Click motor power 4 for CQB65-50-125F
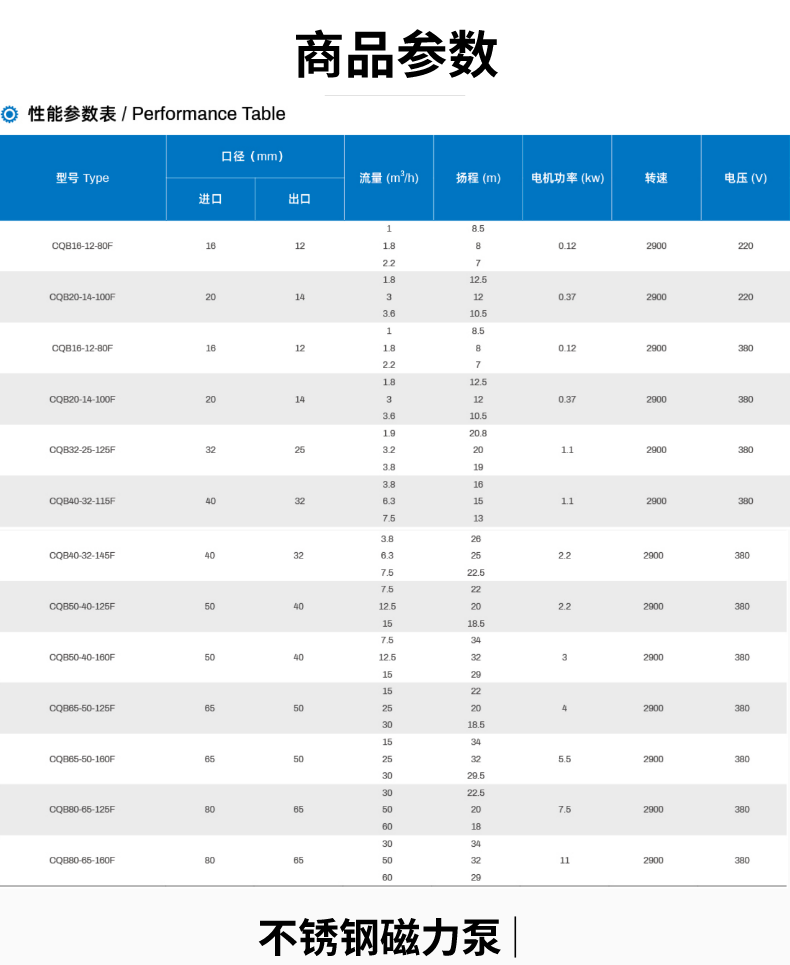Viewport: 790px width, 965px height. [564, 708]
